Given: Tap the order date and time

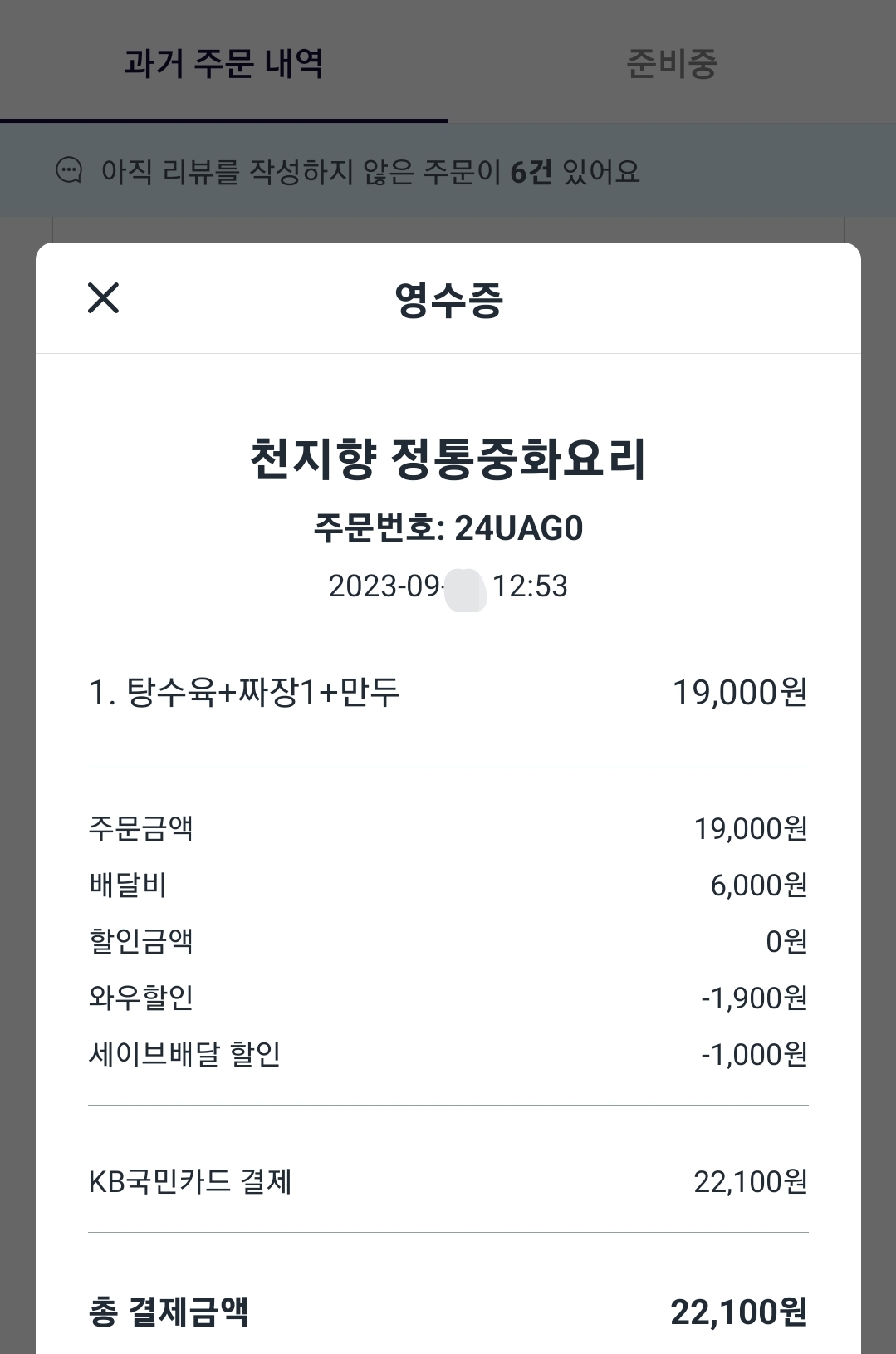Looking at the screenshot, I should 448,586.
